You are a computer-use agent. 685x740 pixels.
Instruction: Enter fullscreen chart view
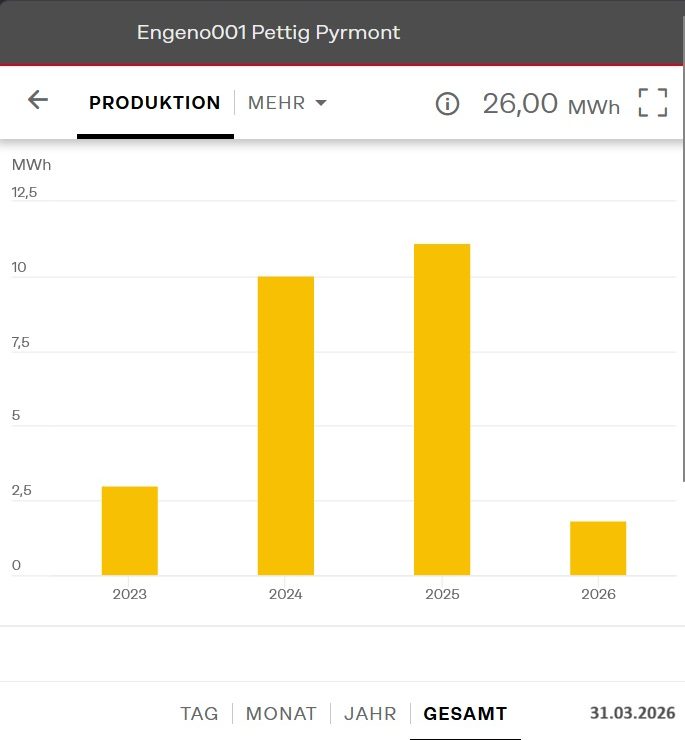coord(652,103)
